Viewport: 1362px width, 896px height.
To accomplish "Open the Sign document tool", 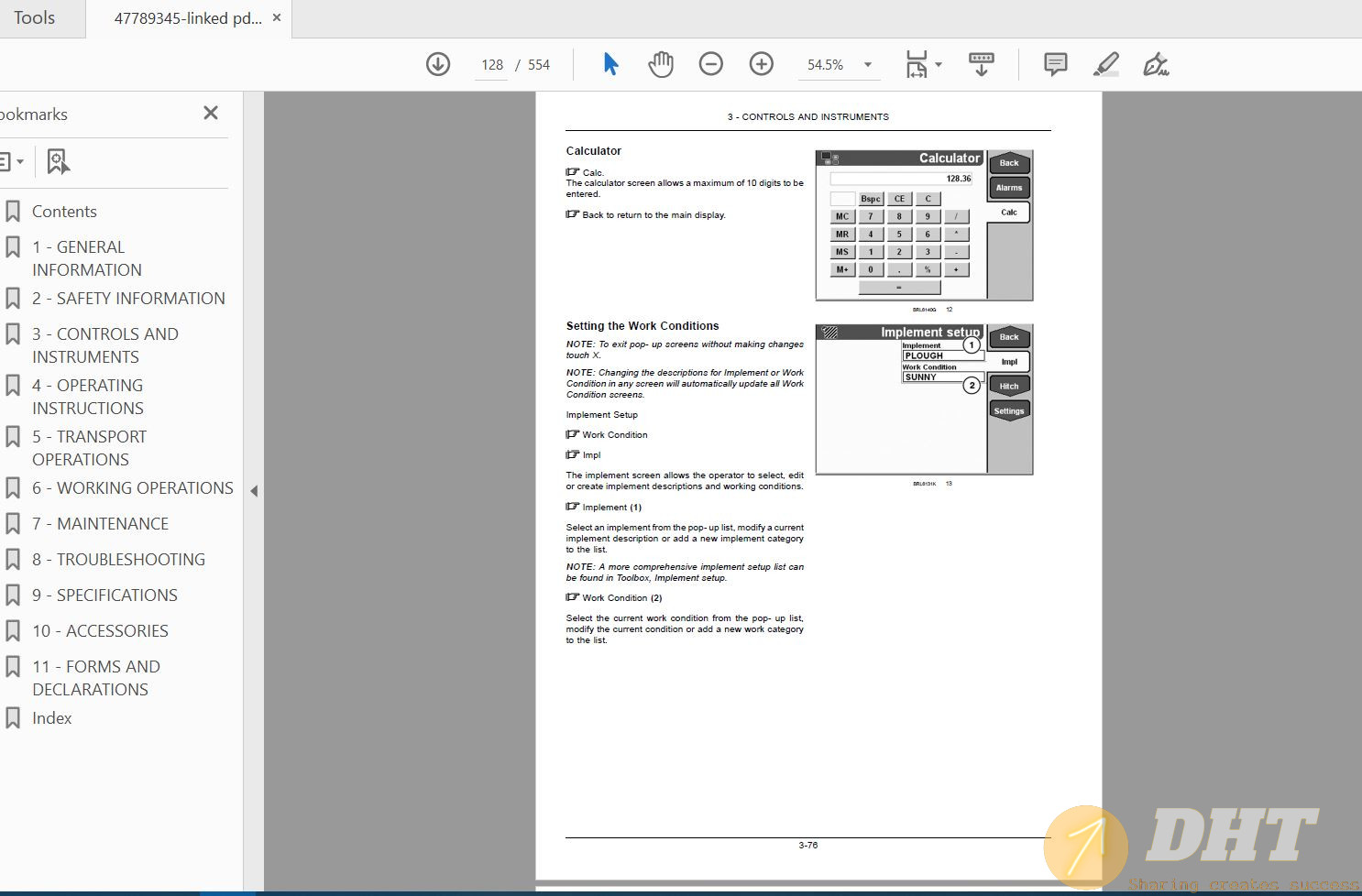I will point(1156,64).
